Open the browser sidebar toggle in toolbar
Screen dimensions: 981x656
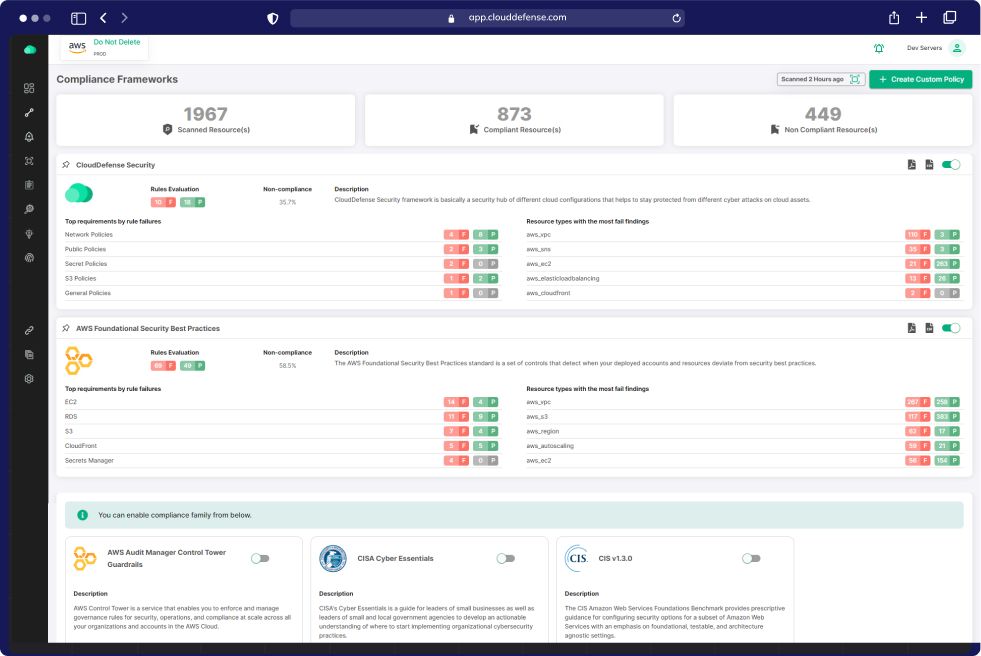coord(78,18)
